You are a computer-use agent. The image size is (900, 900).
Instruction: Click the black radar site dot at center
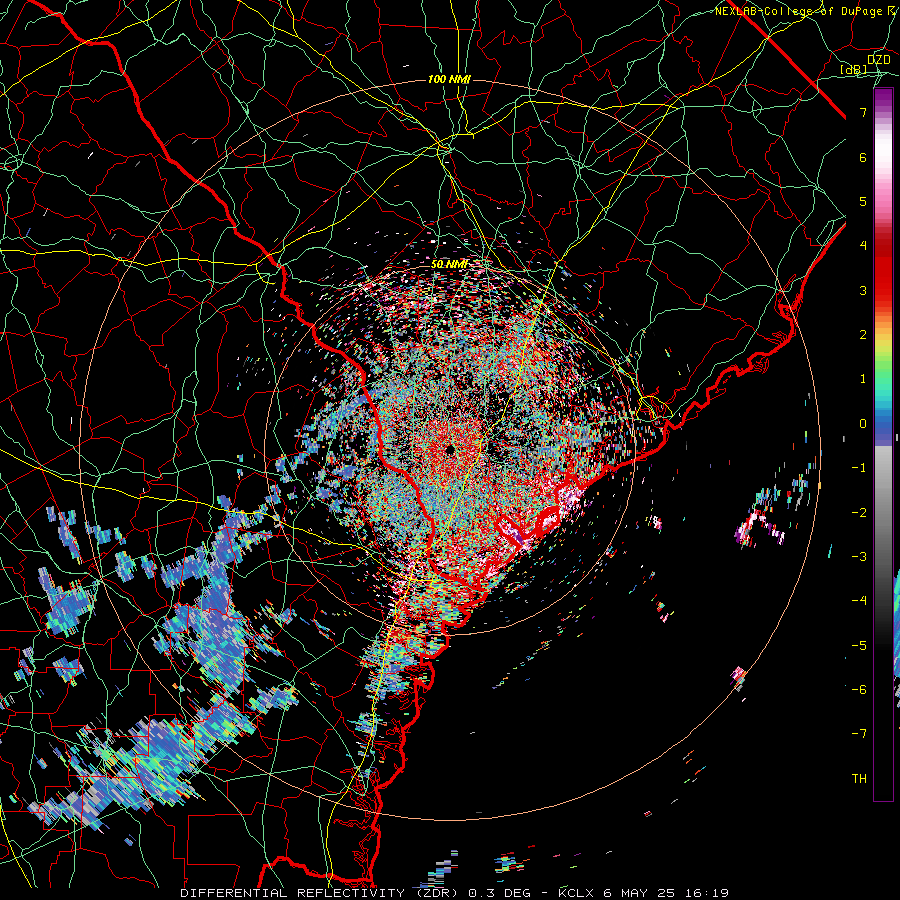[449, 449]
